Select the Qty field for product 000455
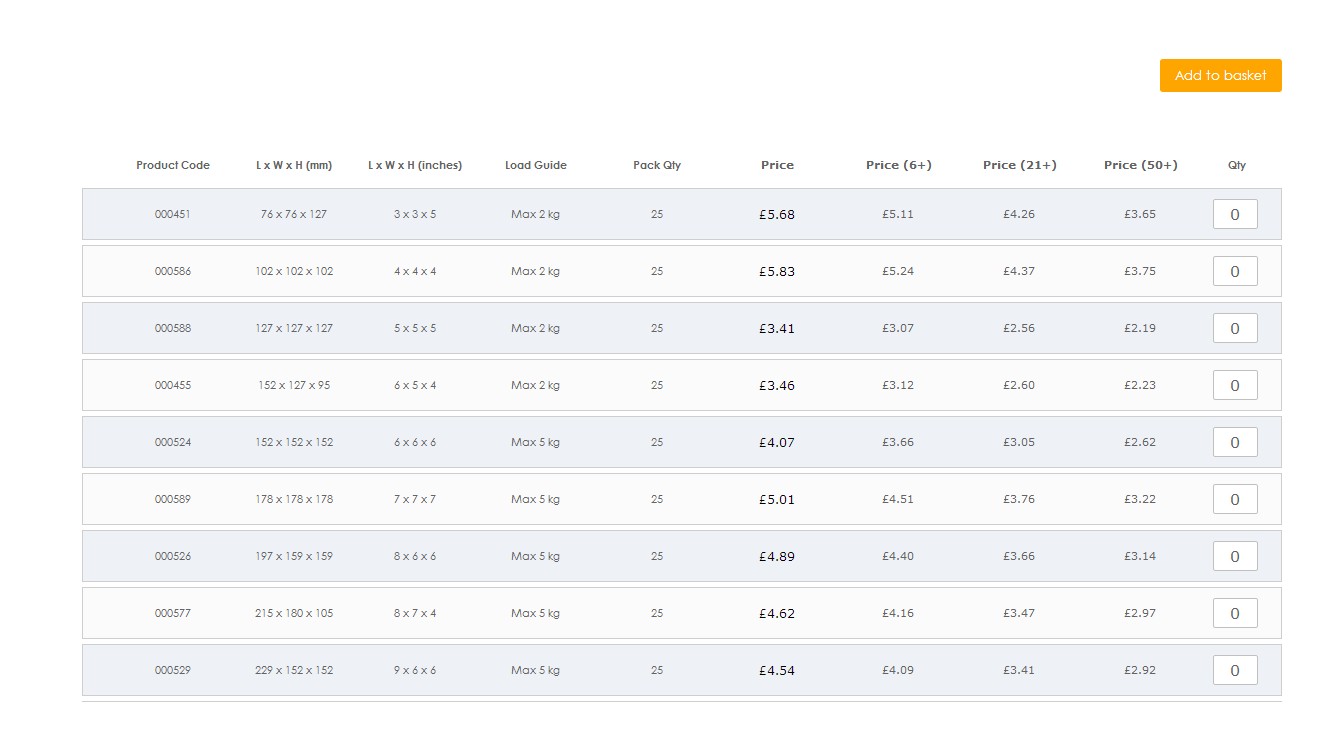 tap(1234, 385)
